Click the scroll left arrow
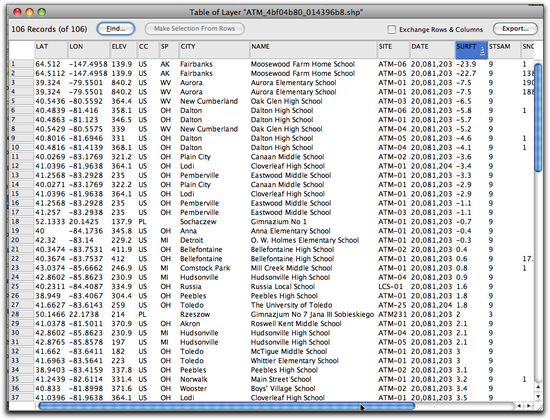Screen dimensions: 550x420 (519, 406)
